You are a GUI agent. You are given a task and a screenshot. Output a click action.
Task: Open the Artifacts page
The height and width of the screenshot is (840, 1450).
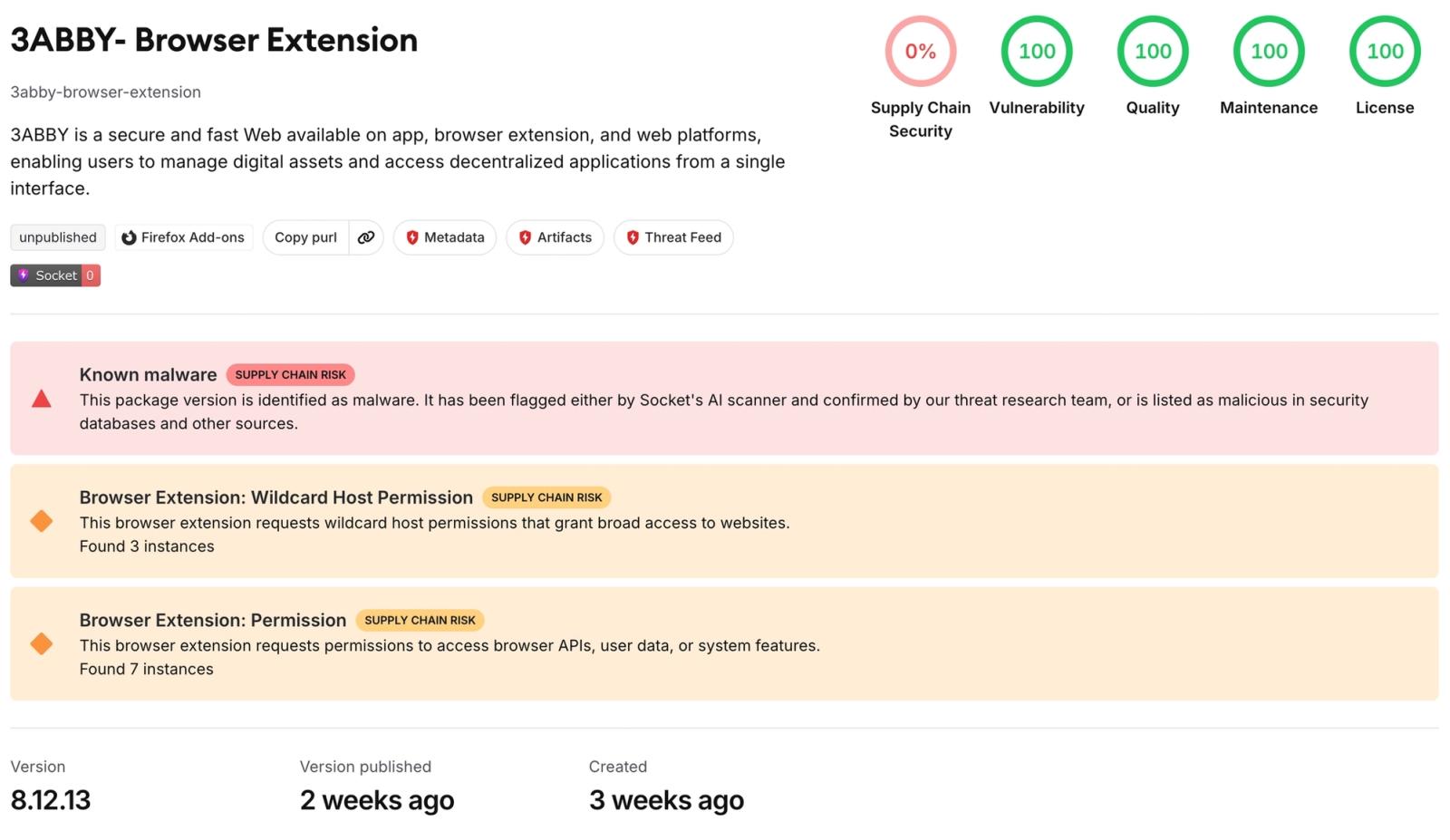[555, 237]
